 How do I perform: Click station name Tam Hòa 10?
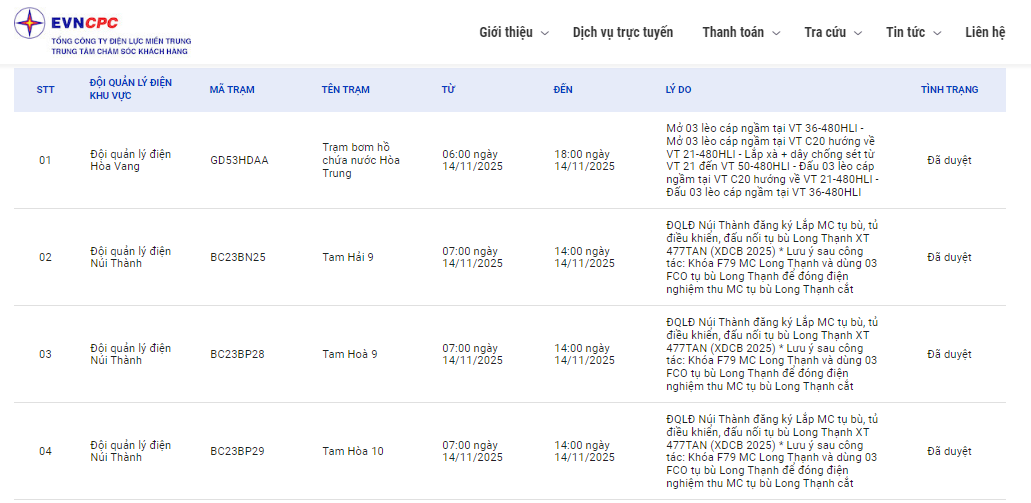(352, 451)
